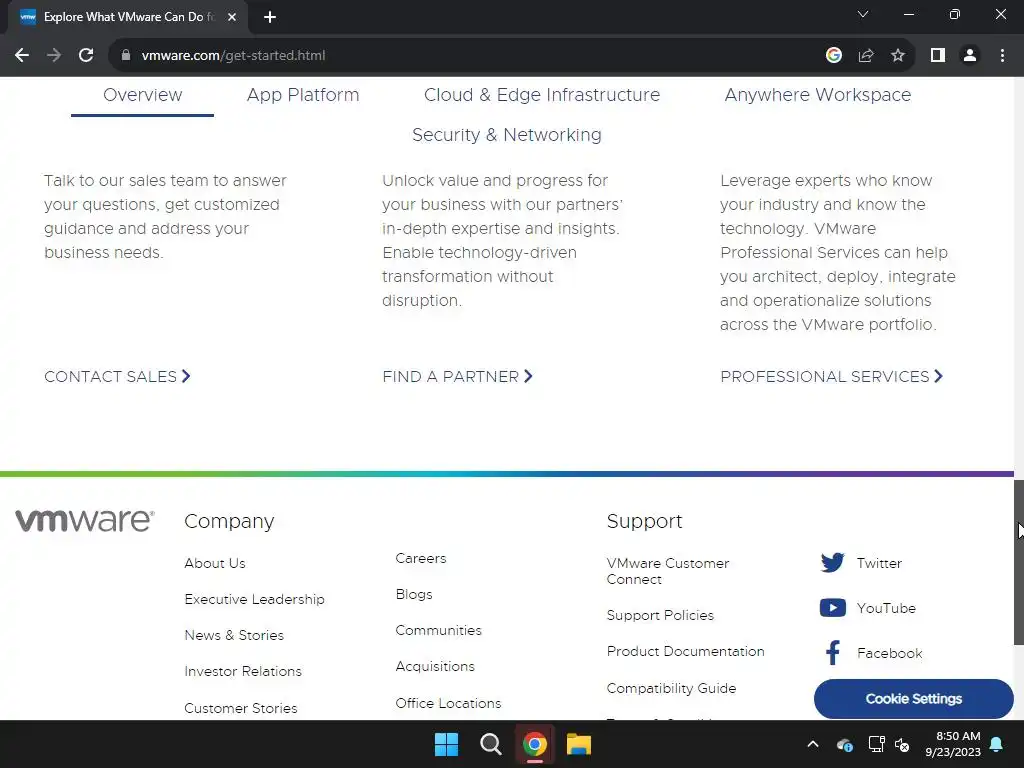1024x768 pixels.
Task: Open the Cookie Settings button
Action: (x=914, y=699)
